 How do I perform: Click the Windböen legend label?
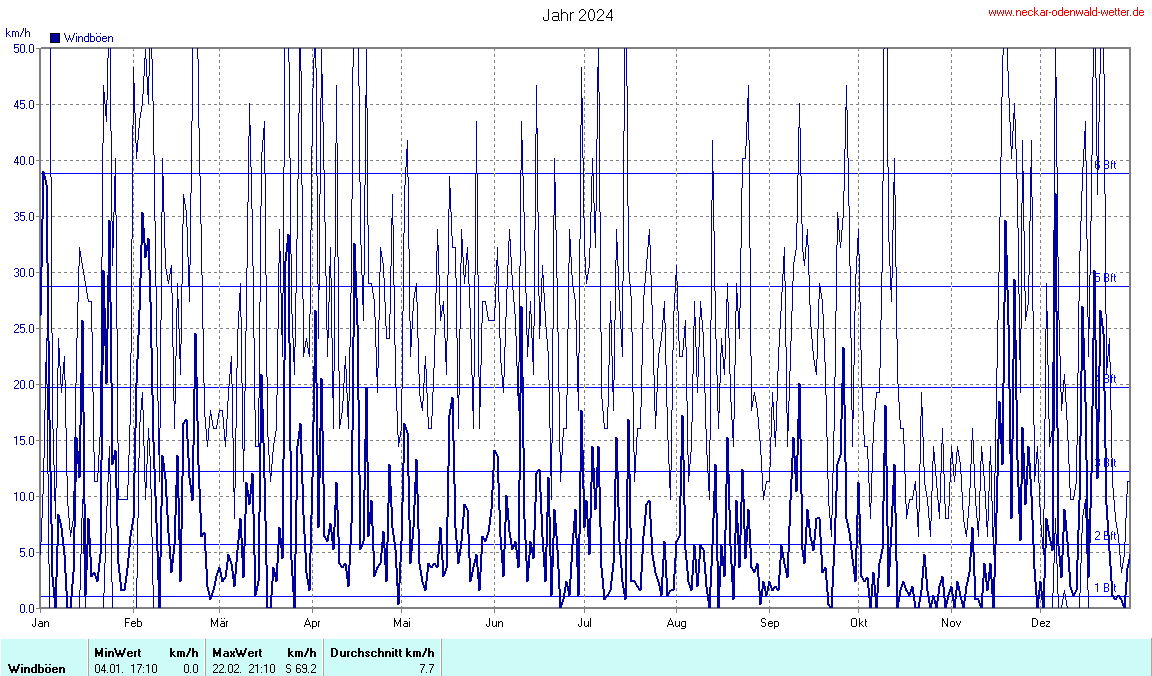[x=88, y=38]
